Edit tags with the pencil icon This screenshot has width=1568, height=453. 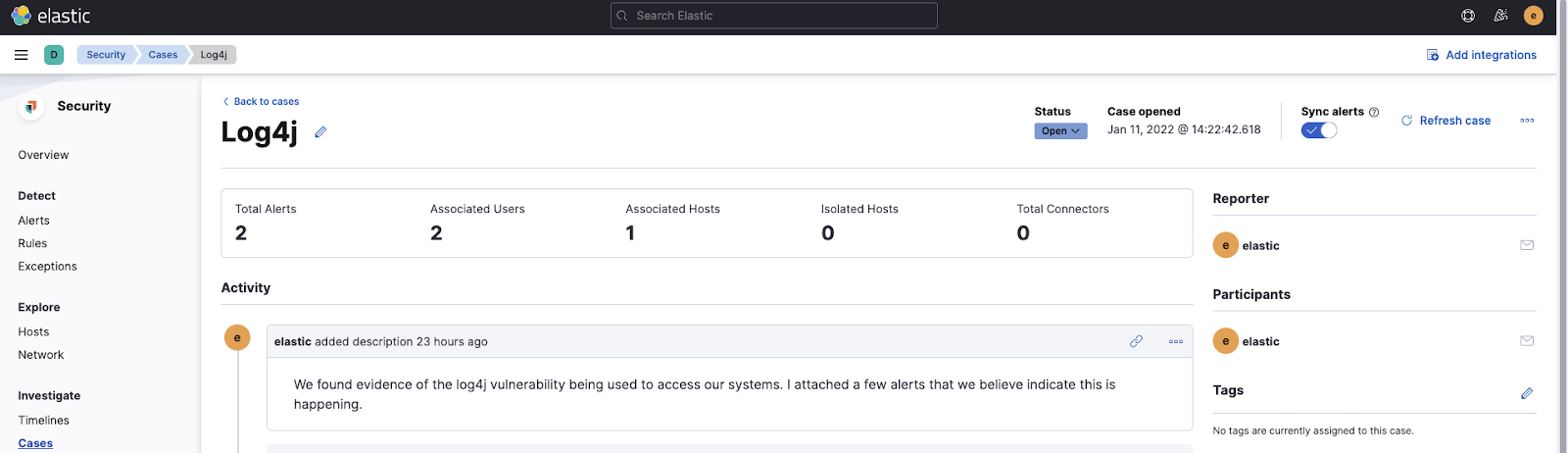coord(1527,393)
